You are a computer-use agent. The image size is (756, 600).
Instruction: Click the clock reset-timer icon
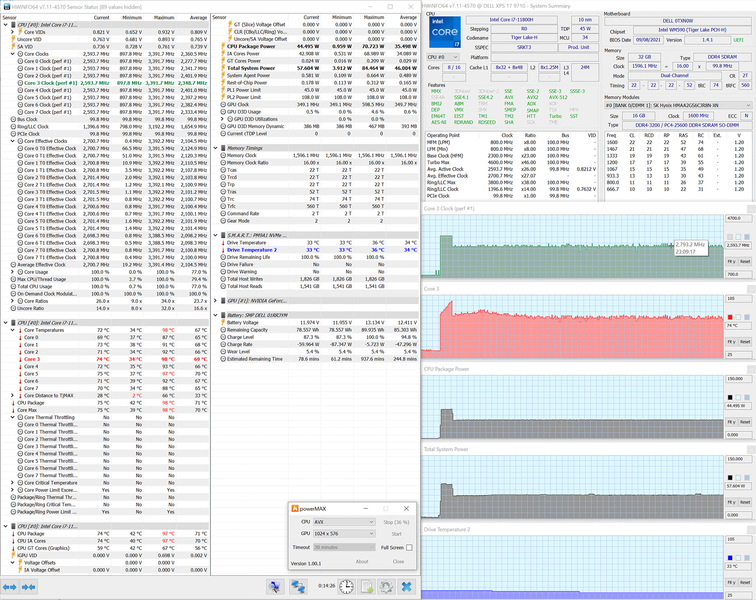[x=346, y=586]
